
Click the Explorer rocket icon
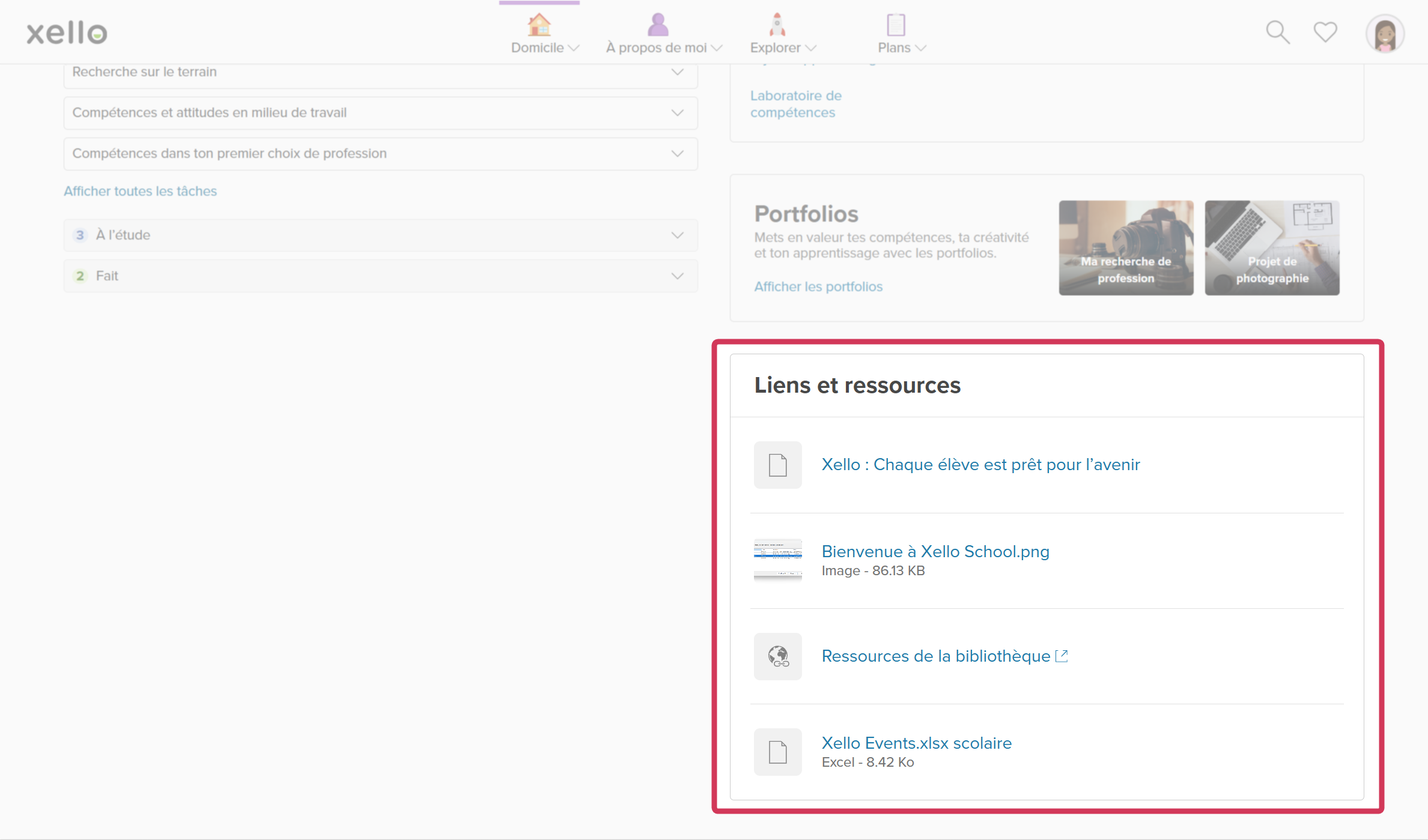(x=777, y=25)
